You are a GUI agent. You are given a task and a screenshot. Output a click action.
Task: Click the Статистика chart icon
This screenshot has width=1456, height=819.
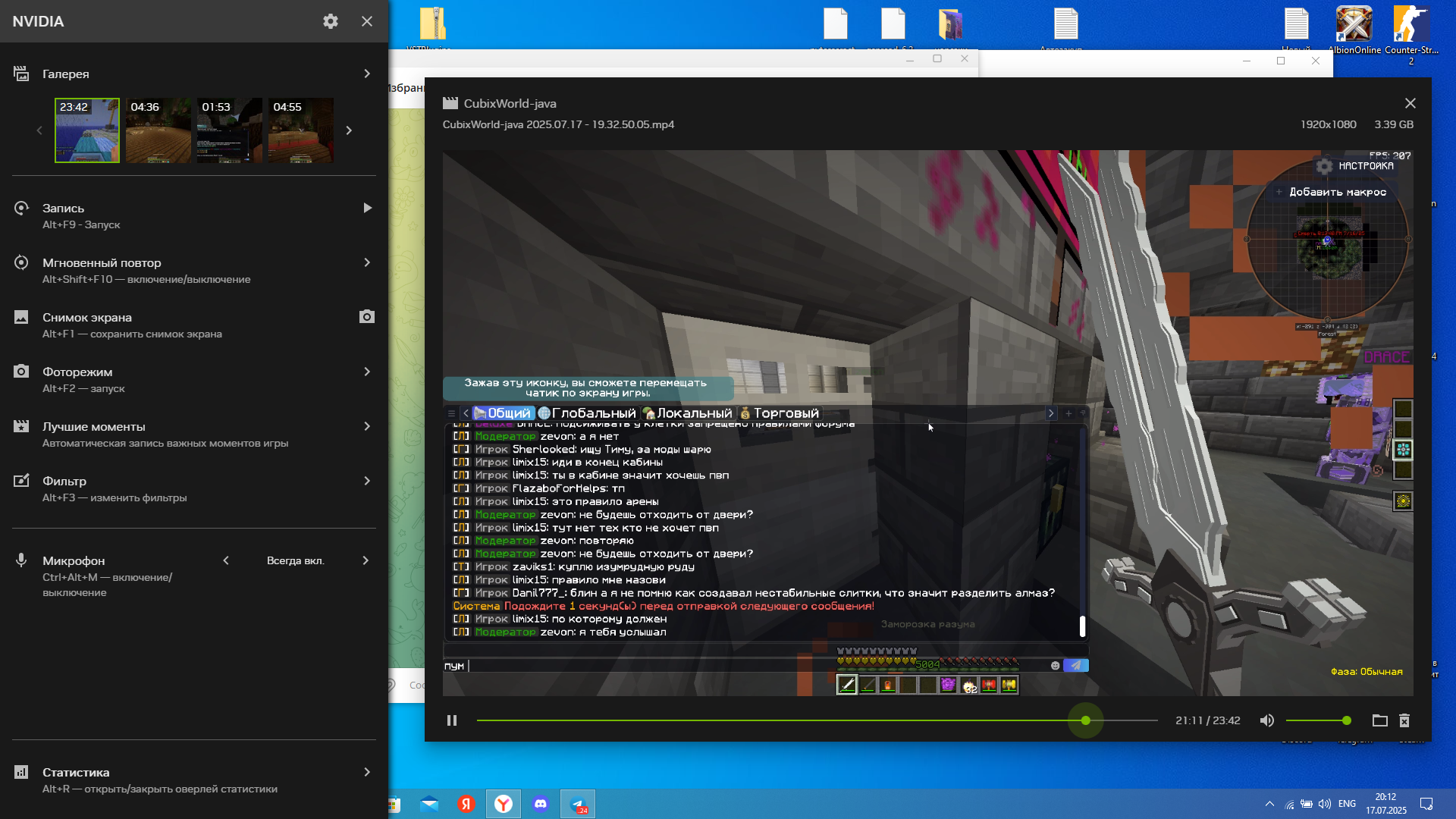pos(21,772)
